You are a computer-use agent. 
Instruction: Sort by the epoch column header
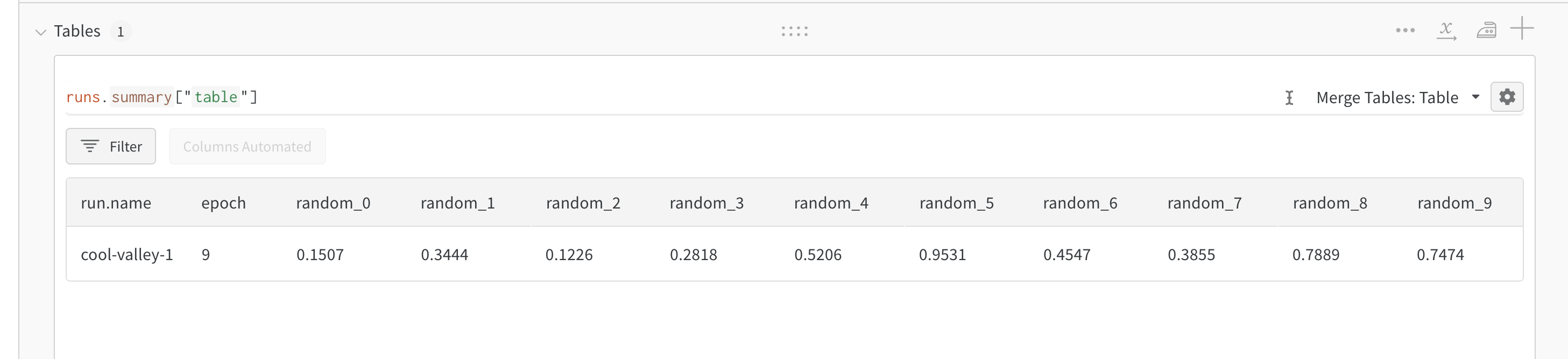coord(223,203)
